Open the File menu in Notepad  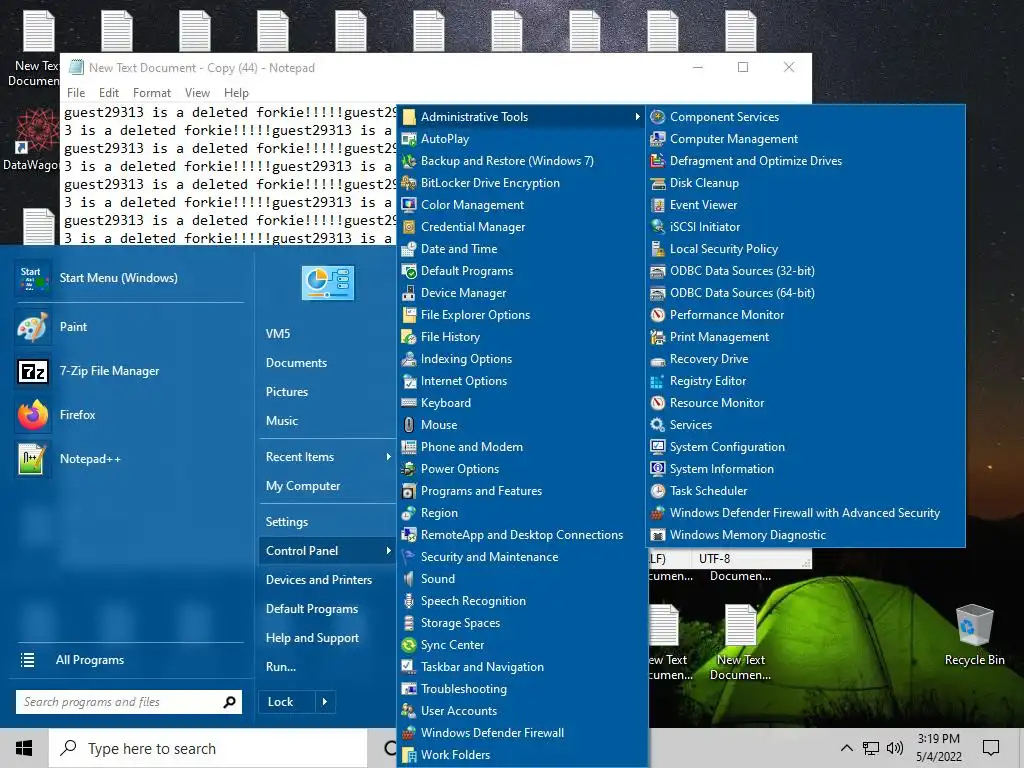(76, 93)
